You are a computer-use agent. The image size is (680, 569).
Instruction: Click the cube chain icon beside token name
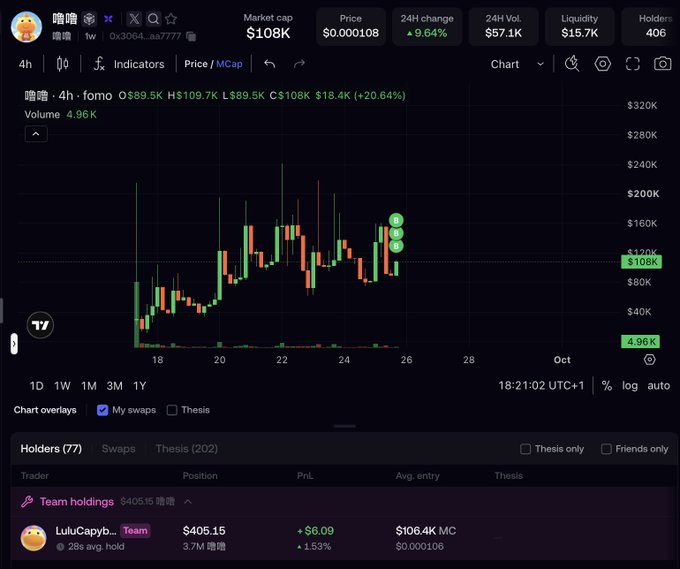89,19
